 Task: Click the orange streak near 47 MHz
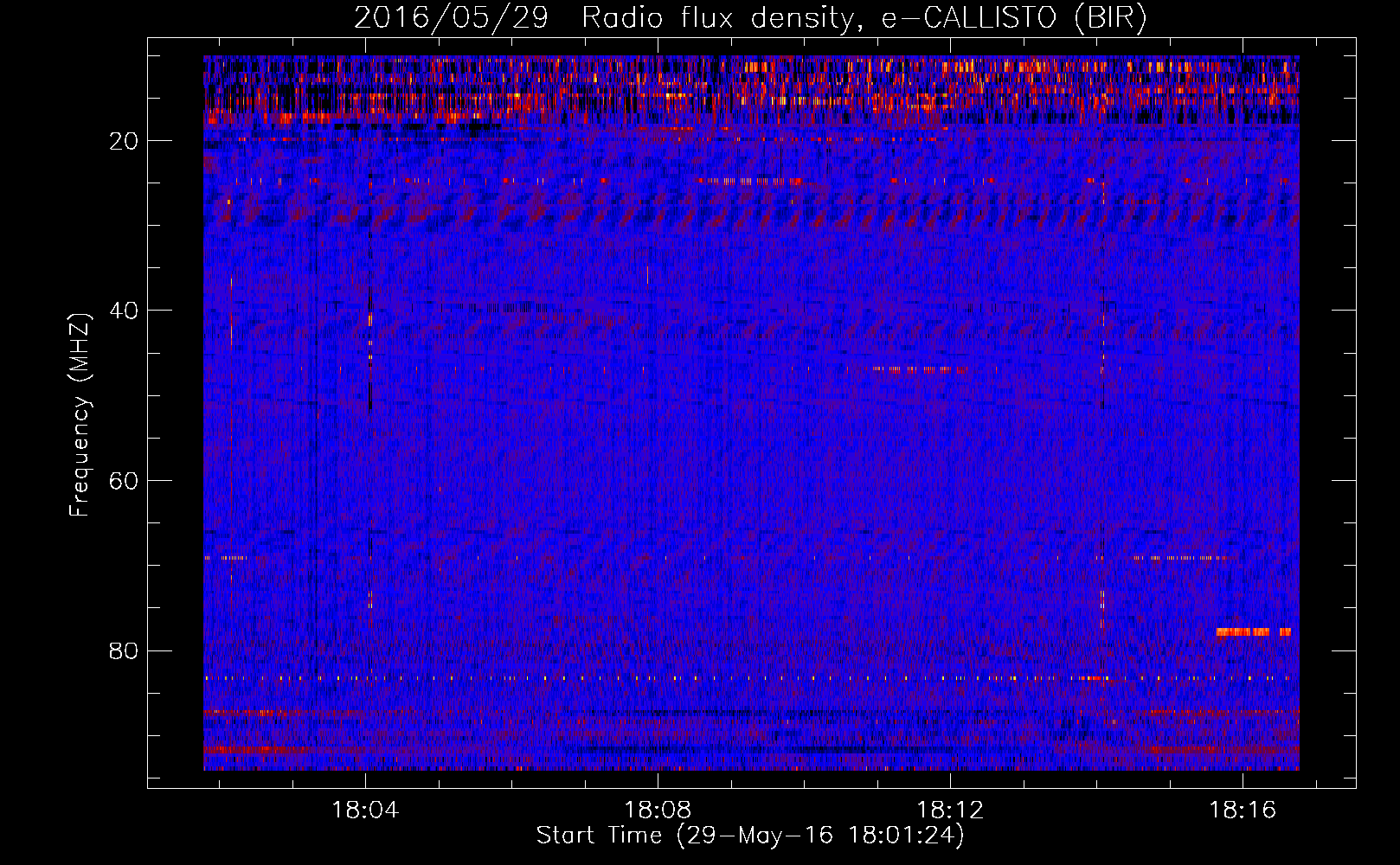point(919,369)
